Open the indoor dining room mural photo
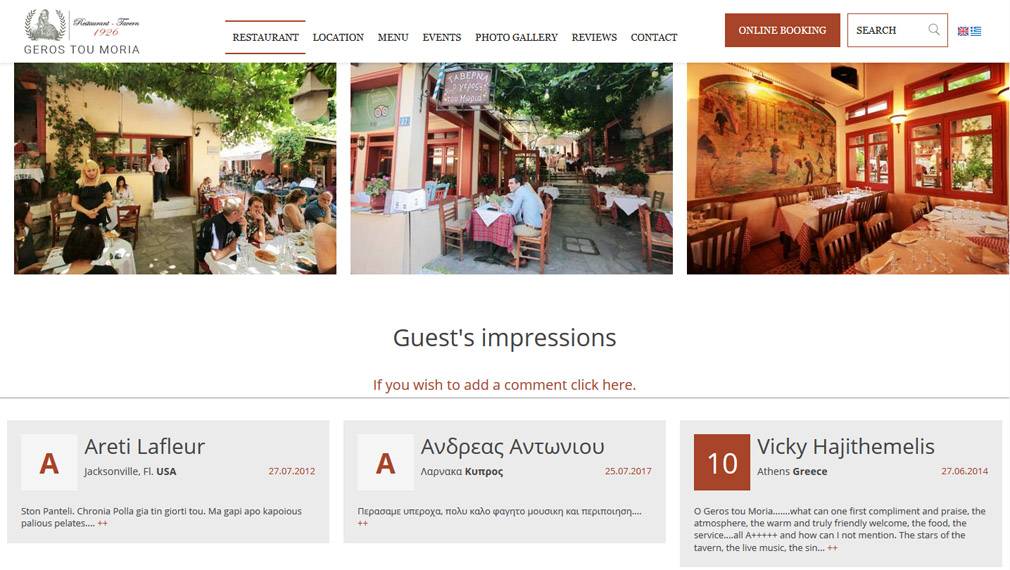This screenshot has width=1010, height=570. coord(848,168)
